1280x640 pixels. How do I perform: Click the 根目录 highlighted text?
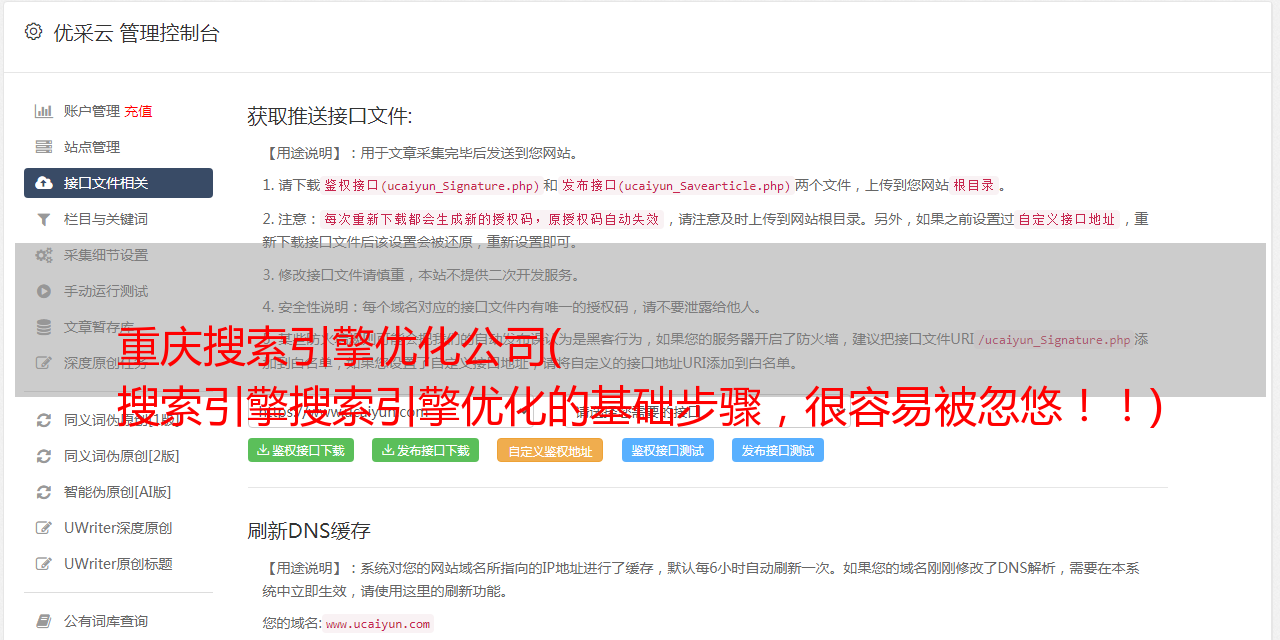click(974, 186)
